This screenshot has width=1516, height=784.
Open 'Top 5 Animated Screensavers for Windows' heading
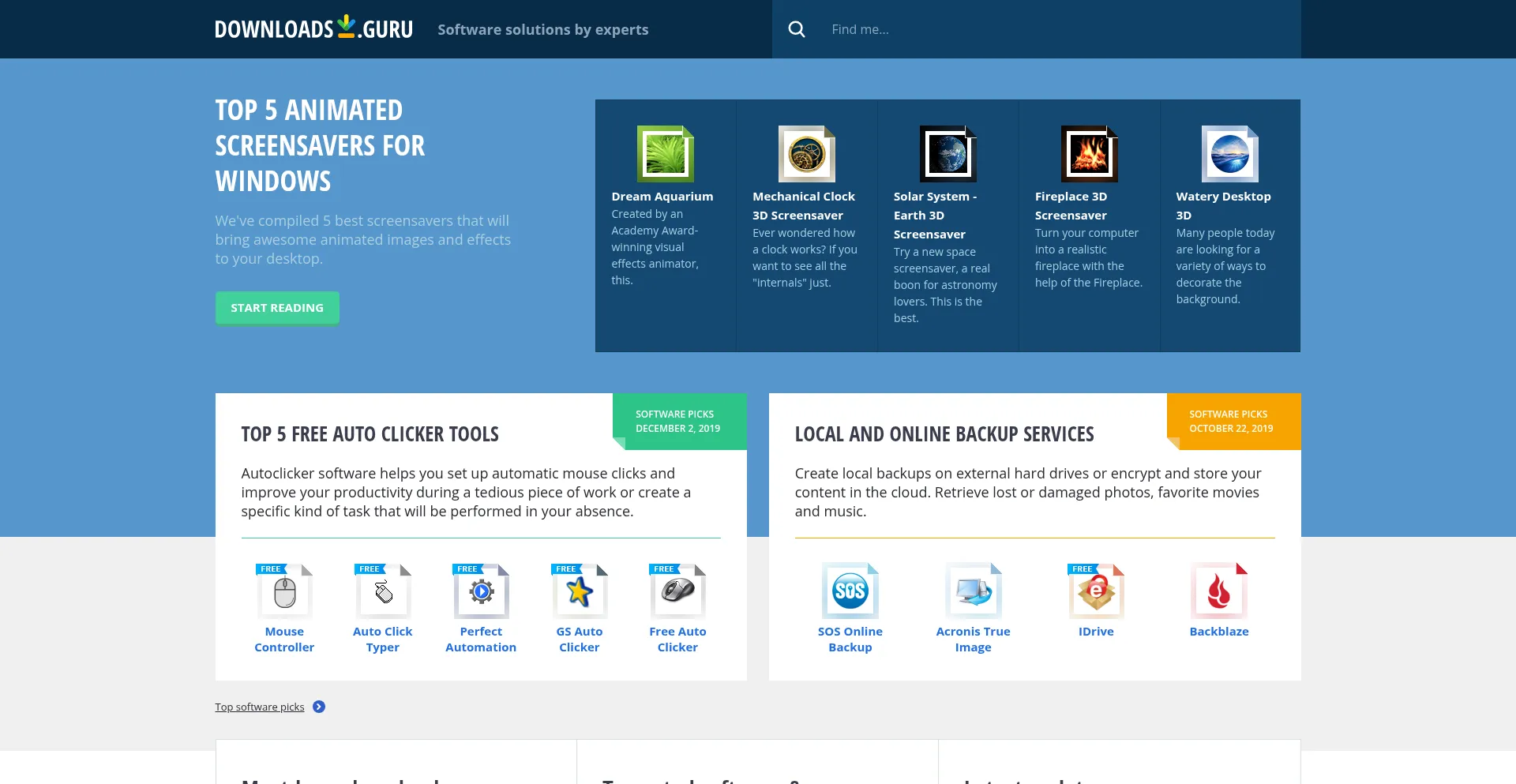pos(320,145)
